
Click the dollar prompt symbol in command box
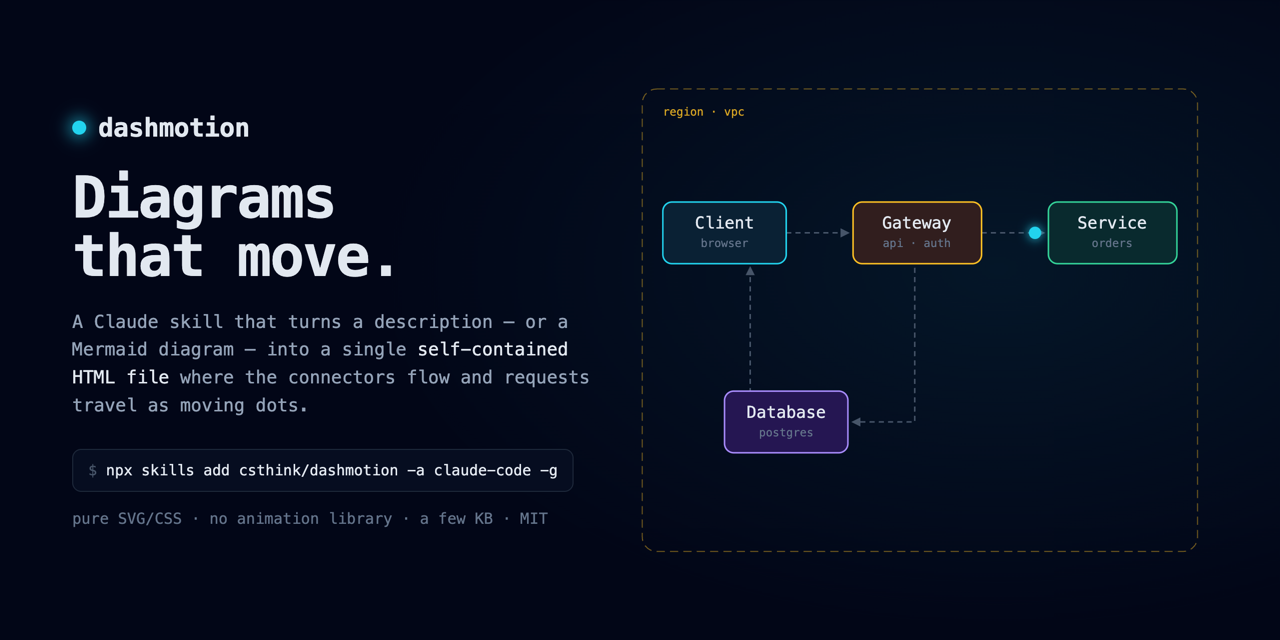[x=92, y=470]
